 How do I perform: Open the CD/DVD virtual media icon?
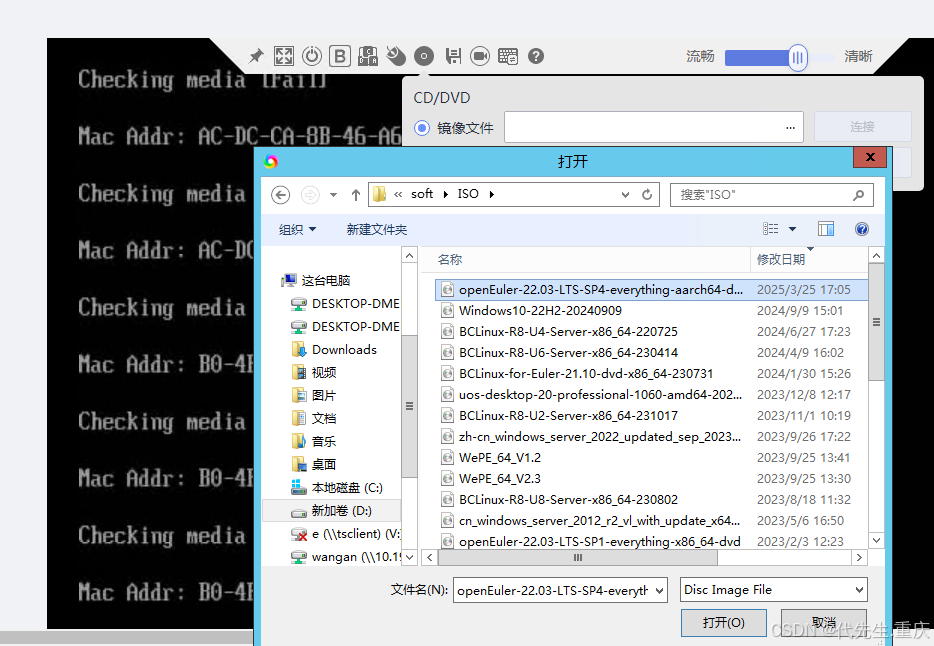[x=424, y=56]
